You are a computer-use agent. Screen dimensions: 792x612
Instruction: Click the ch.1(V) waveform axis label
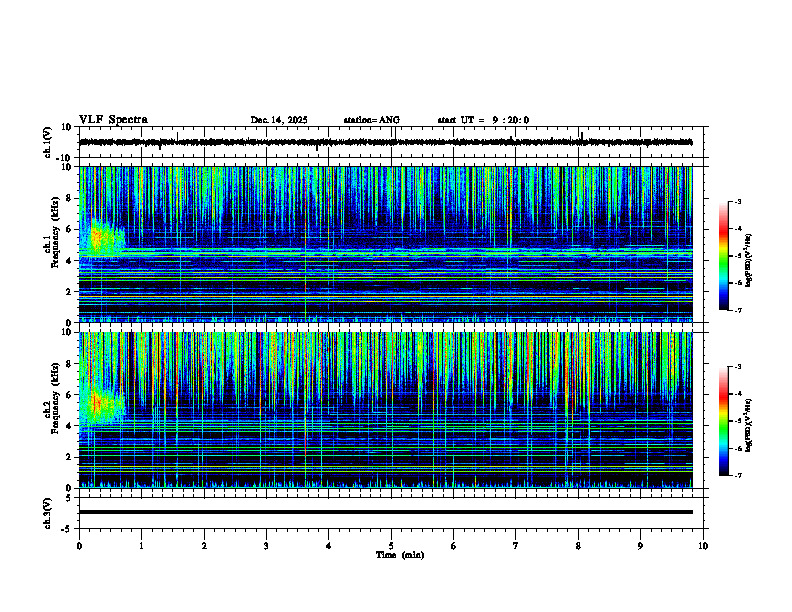tap(48, 142)
